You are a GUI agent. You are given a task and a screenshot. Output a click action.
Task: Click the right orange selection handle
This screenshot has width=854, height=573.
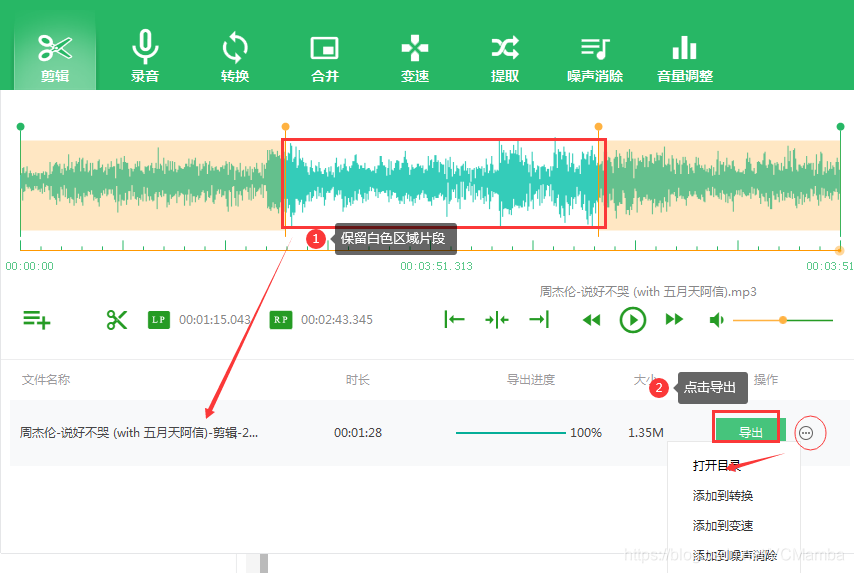point(599,127)
